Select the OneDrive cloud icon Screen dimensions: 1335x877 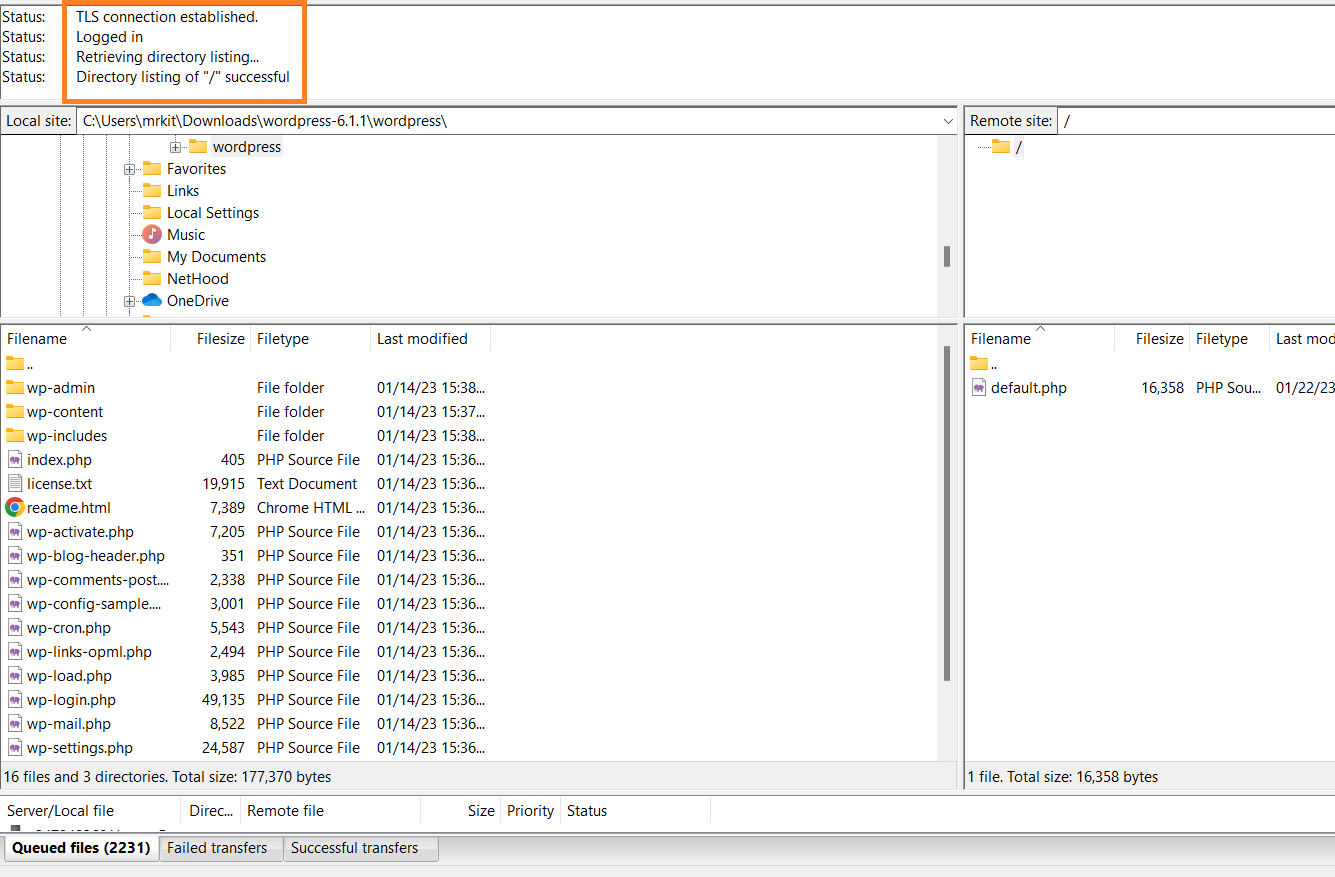[152, 300]
